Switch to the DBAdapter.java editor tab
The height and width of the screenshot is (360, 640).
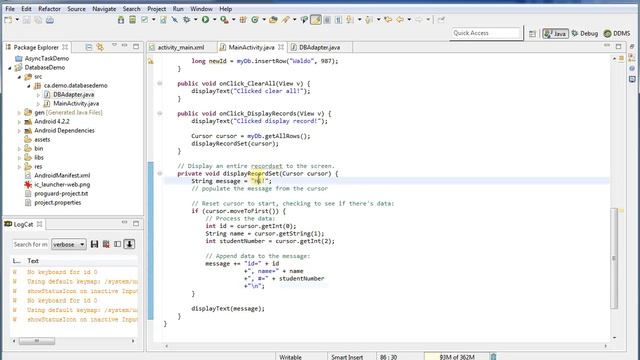pyautogui.click(x=320, y=47)
